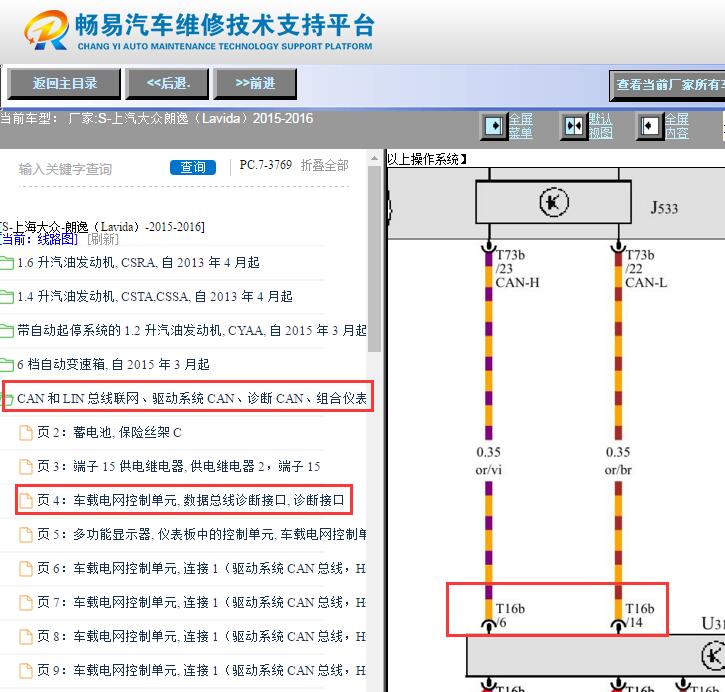This screenshot has width=725, height=692.
Task: Click the orange-violet CAN-H wire
Action: [488, 347]
